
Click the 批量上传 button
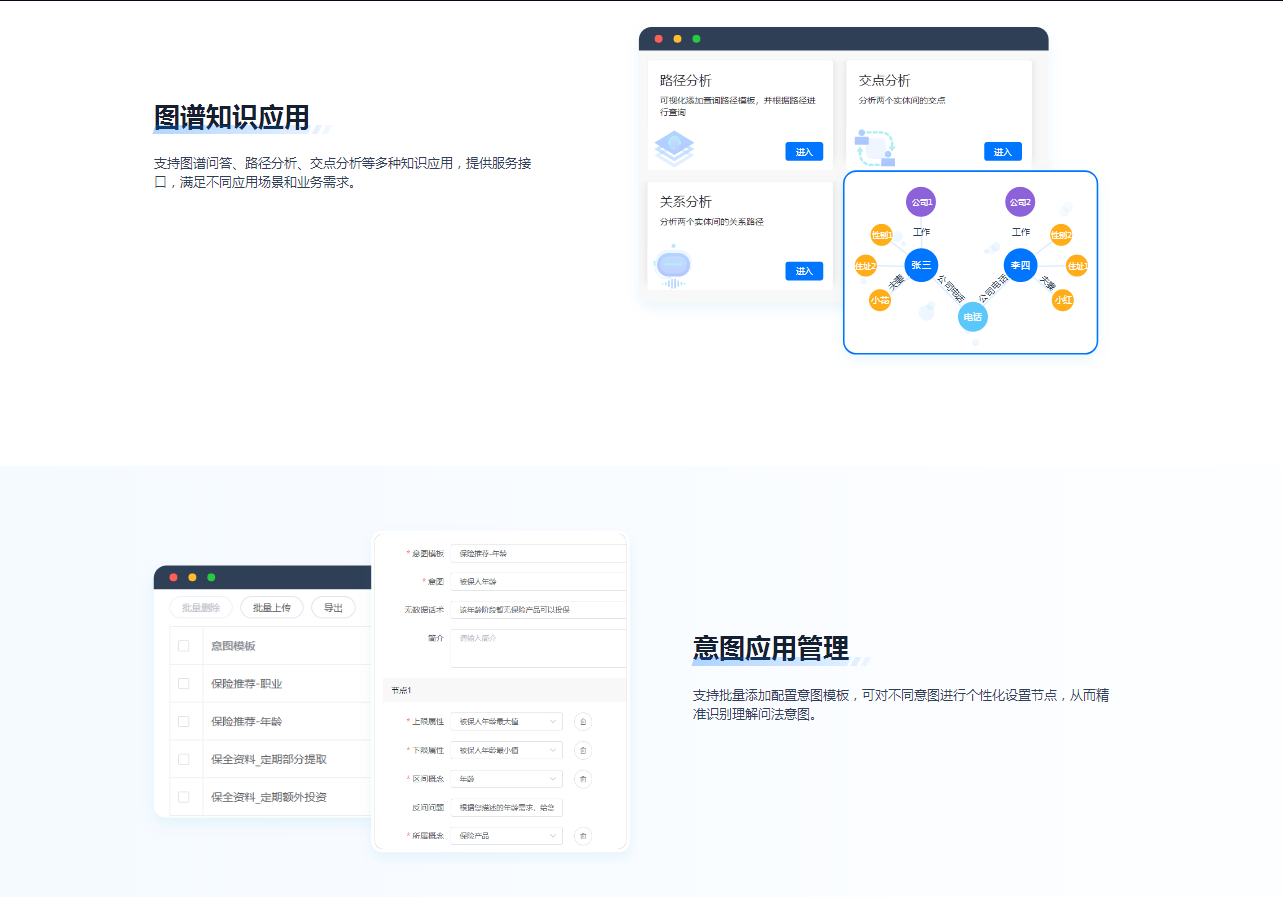(272, 607)
